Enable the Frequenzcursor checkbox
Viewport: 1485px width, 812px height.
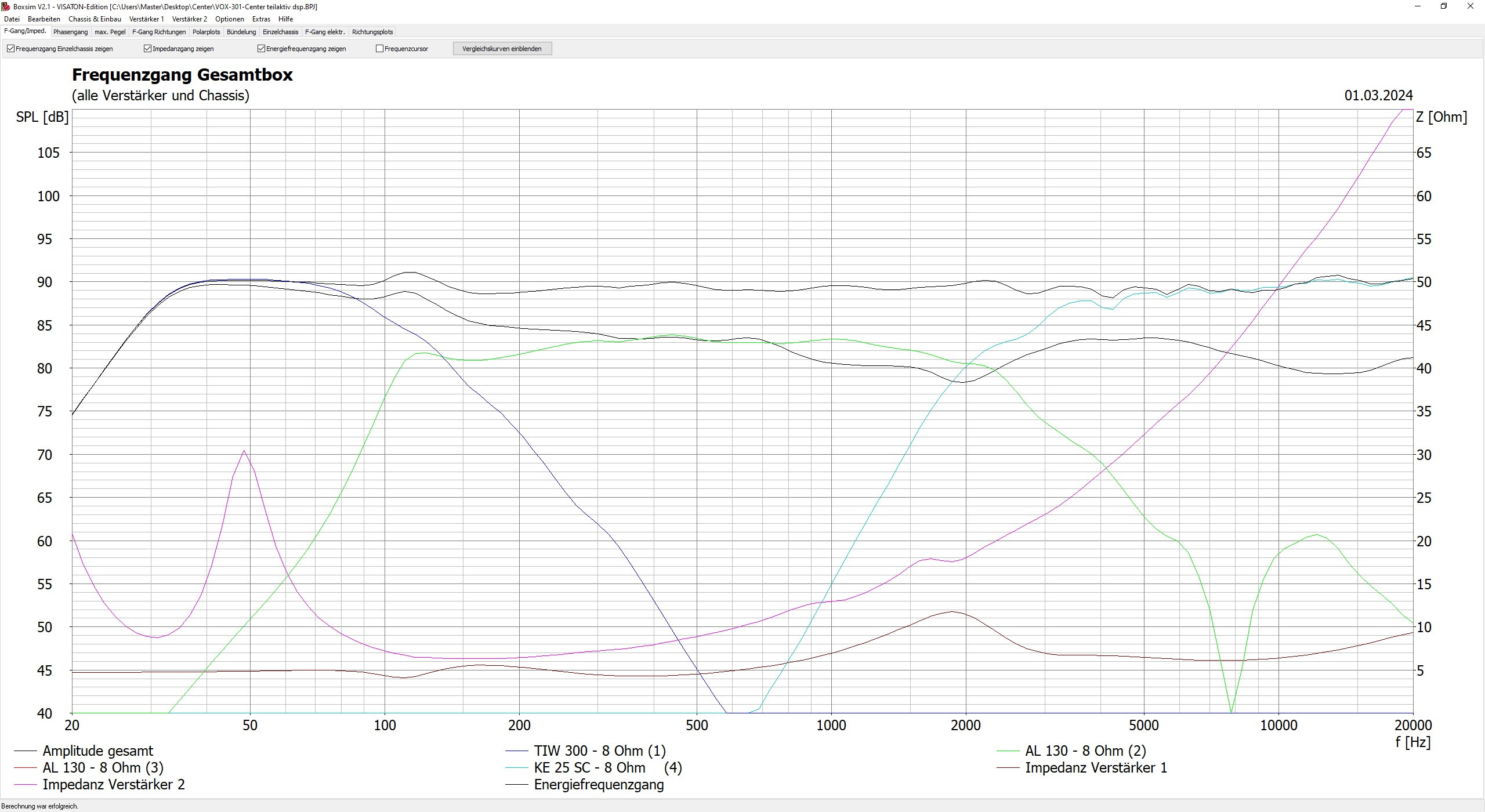(379, 49)
